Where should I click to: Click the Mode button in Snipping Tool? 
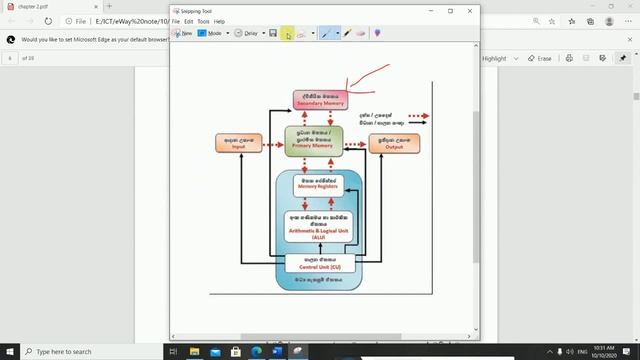[209, 33]
